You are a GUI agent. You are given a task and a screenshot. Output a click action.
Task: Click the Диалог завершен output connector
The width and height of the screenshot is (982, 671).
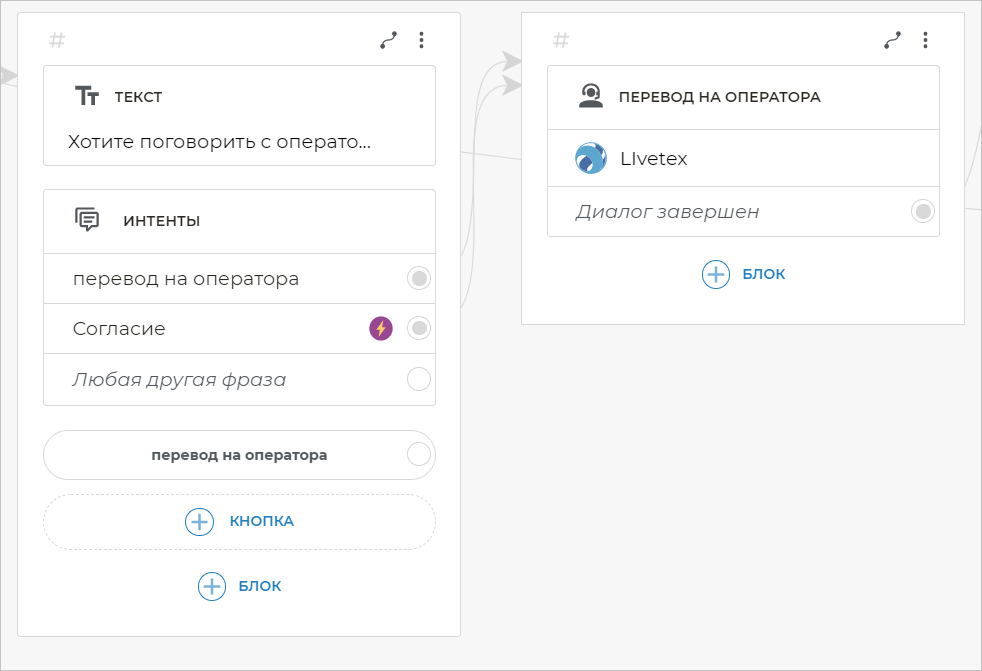coord(923,211)
